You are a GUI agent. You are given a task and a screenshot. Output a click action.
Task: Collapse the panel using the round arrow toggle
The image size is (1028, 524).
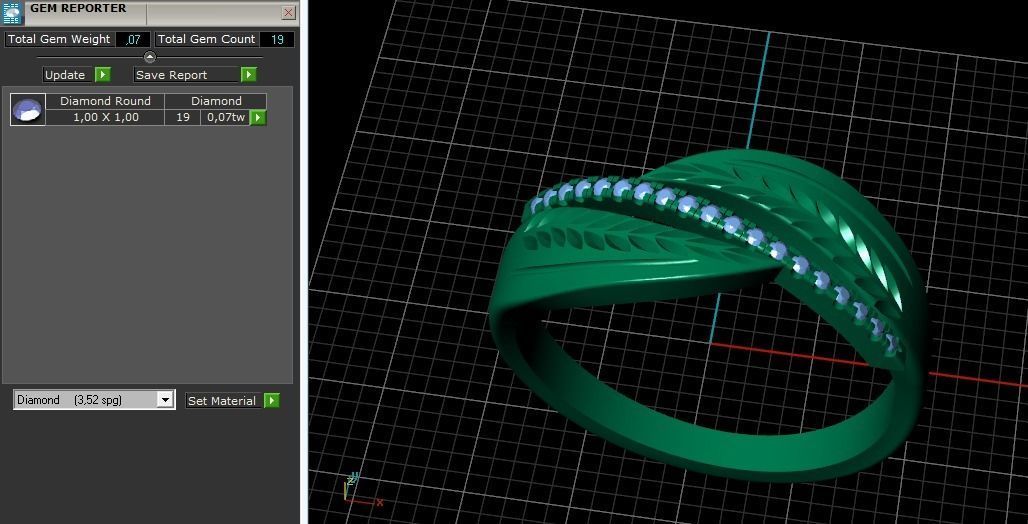[x=150, y=57]
